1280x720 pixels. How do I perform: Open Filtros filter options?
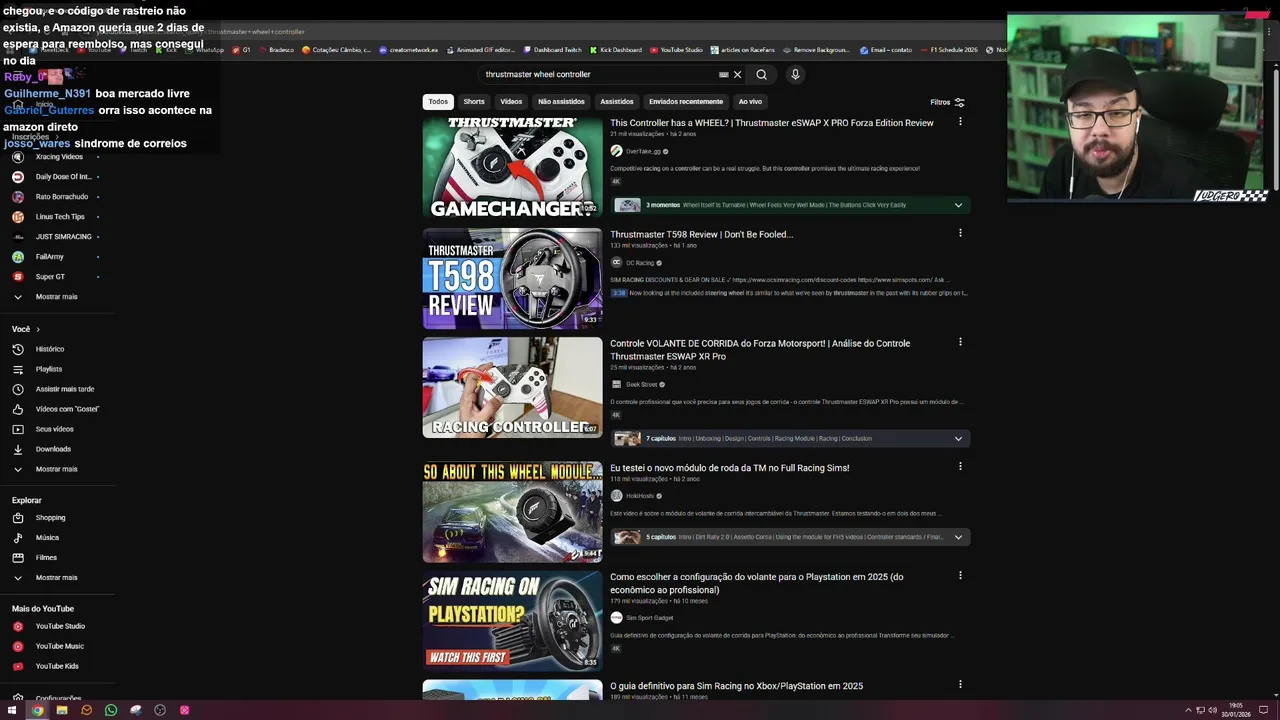click(x=947, y=102)
